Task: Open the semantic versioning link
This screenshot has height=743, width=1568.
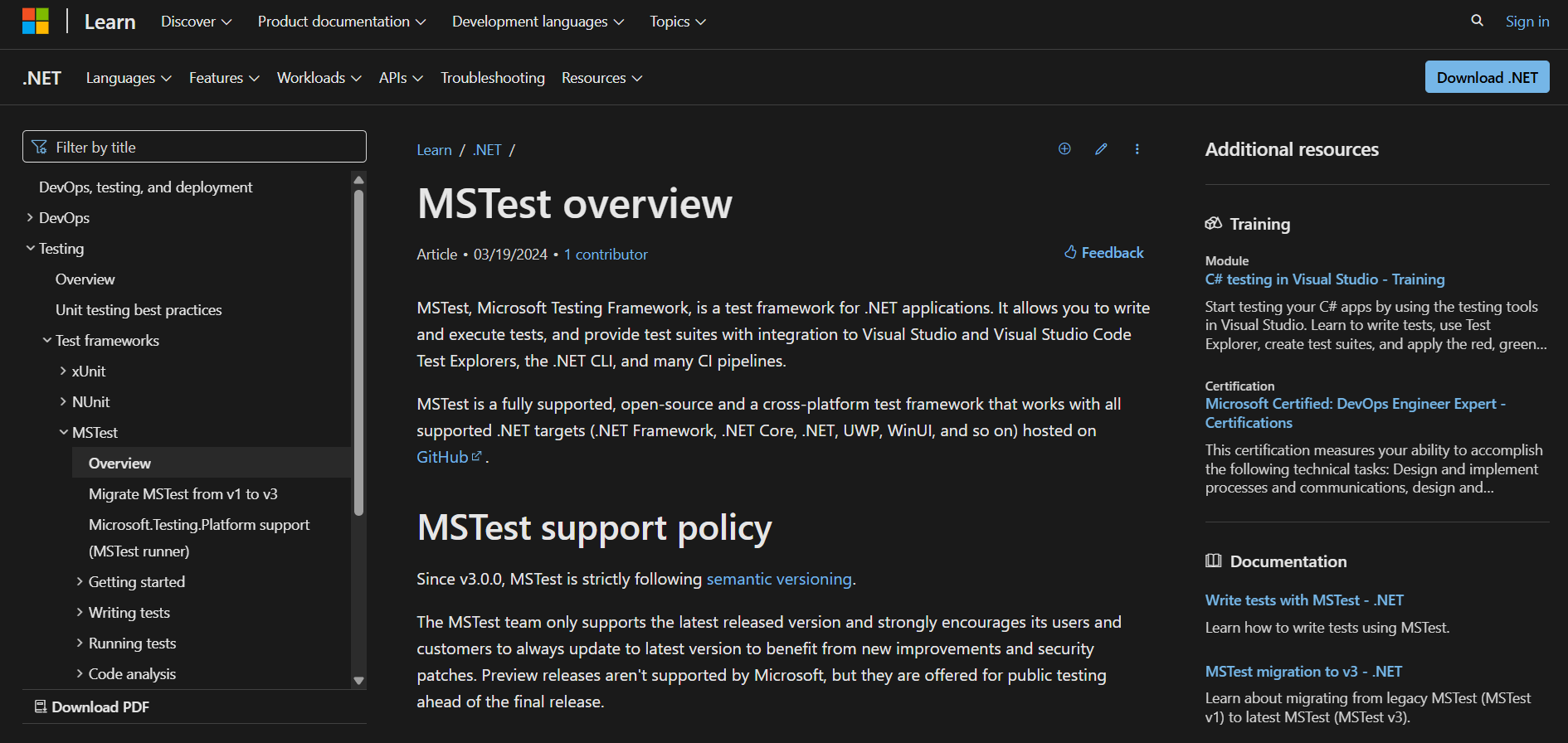Action: (x=779, y=579)
